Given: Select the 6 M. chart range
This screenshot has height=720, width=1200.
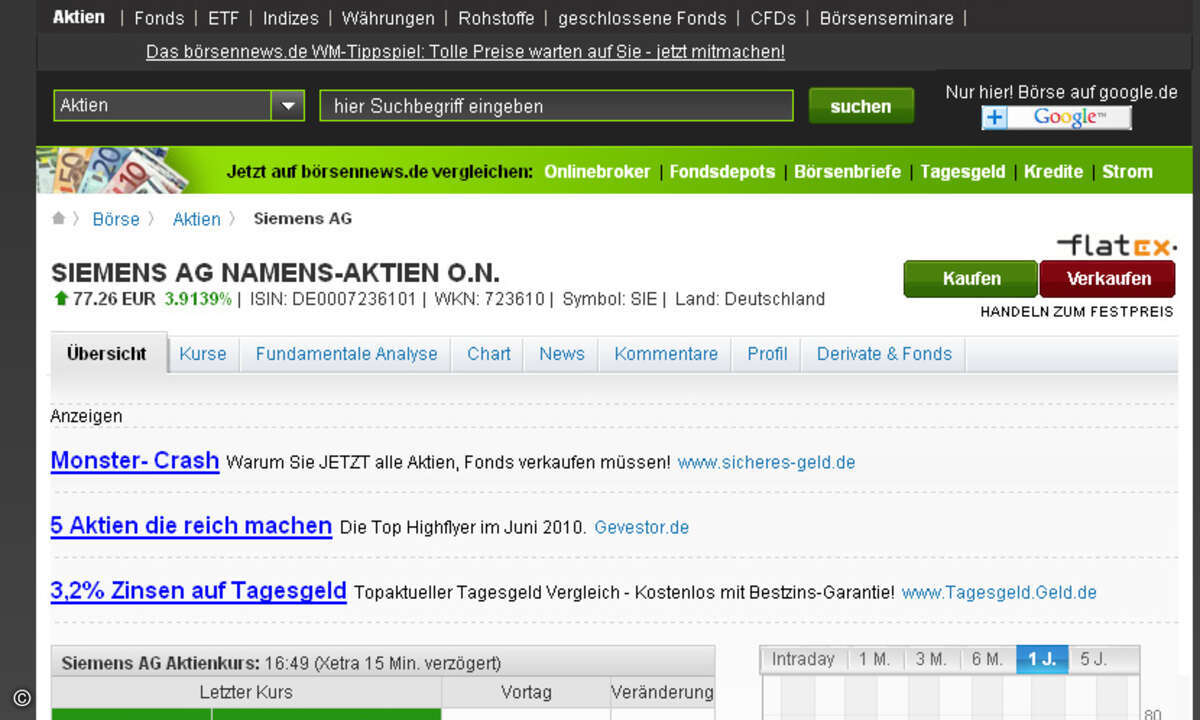Looking at the screenshot, I should [987, 659].
